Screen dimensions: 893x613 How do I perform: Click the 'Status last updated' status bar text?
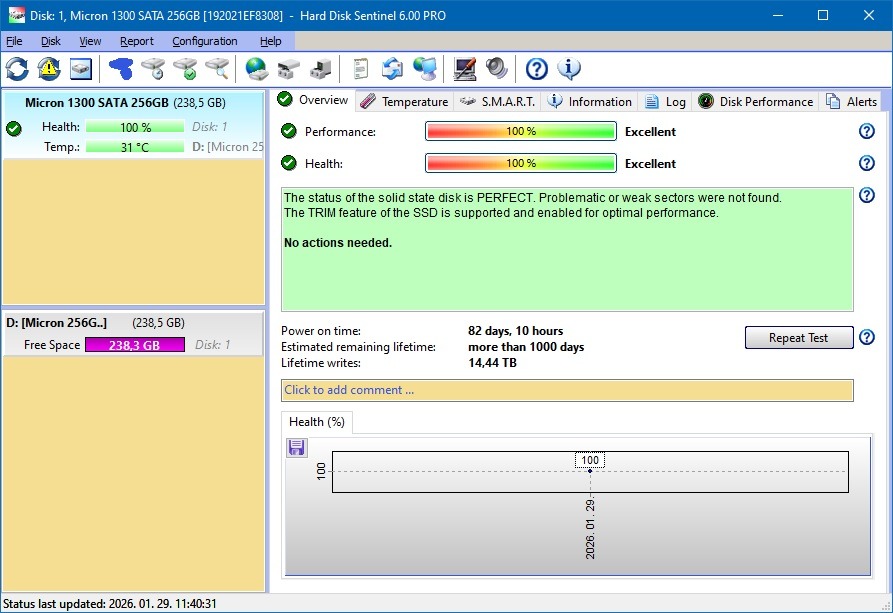click(109, 604)
